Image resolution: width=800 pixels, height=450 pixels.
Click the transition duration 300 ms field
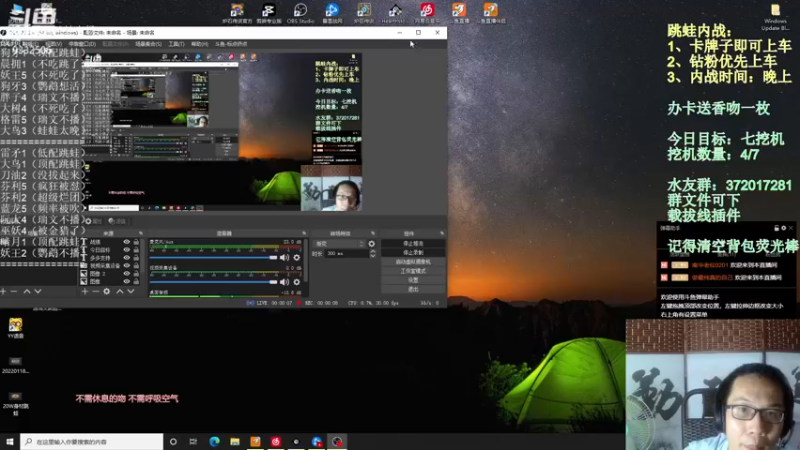click(347, 254)
